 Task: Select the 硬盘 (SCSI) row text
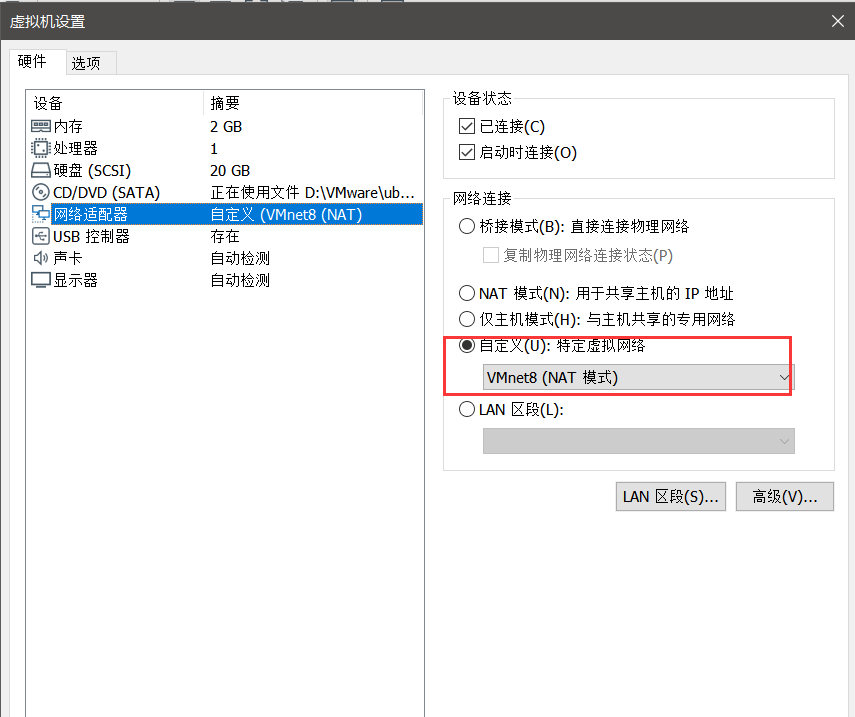click(92, 171)
